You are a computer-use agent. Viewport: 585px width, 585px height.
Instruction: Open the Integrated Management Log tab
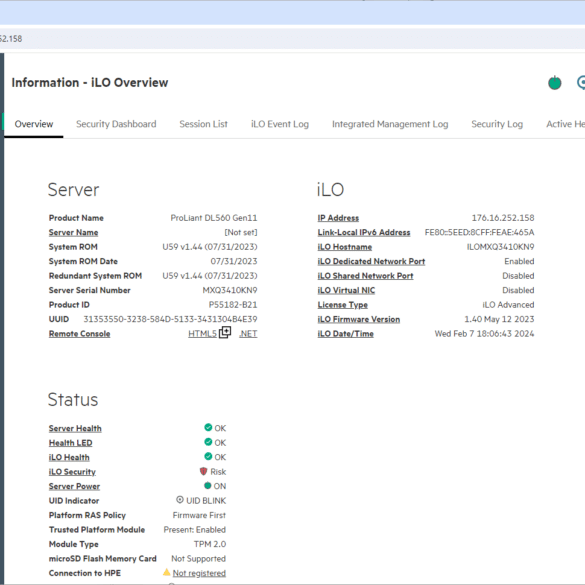click(390, 124)
